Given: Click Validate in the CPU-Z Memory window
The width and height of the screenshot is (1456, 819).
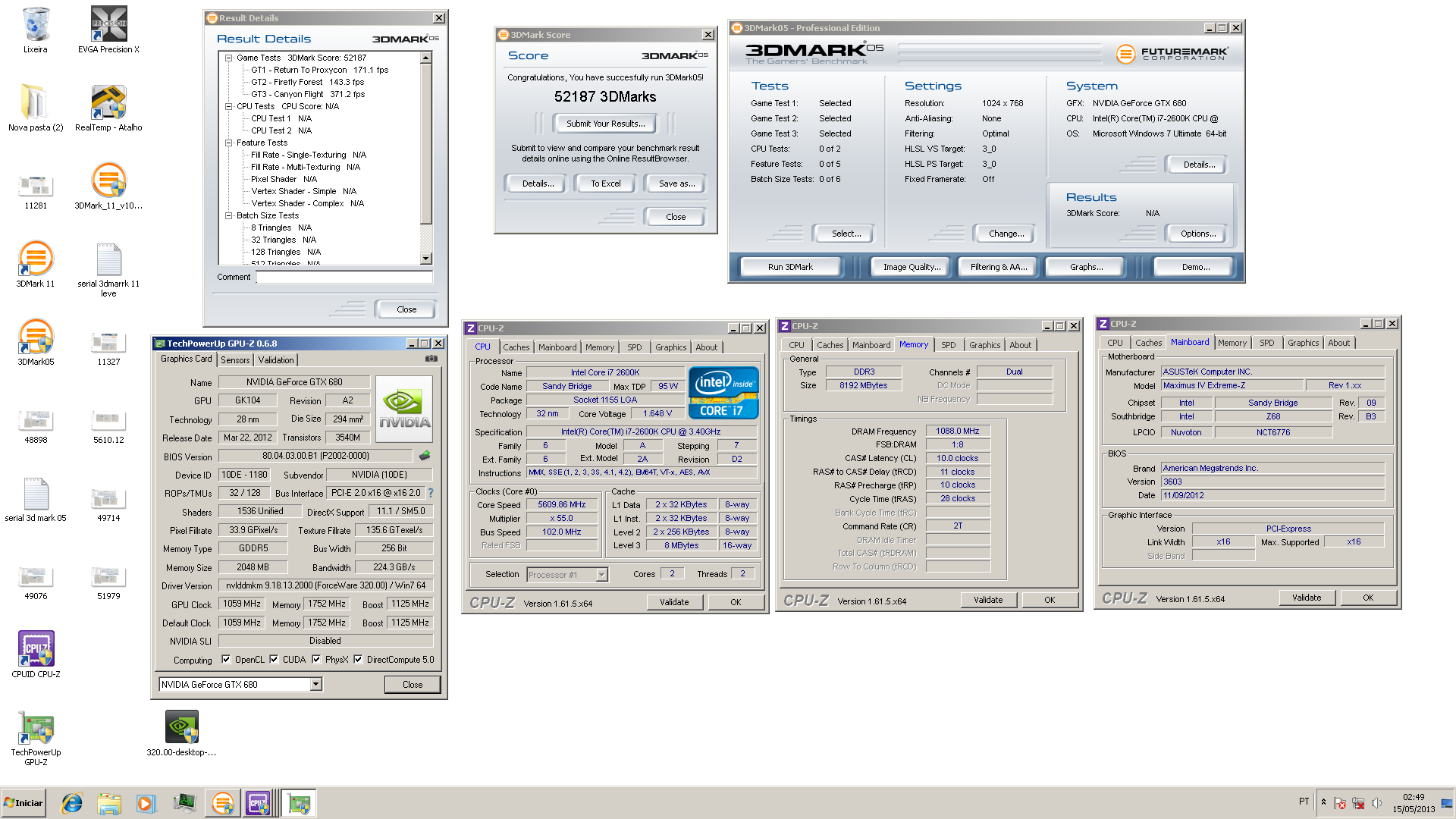Looking at the screenshot, I should coord(987,600).
